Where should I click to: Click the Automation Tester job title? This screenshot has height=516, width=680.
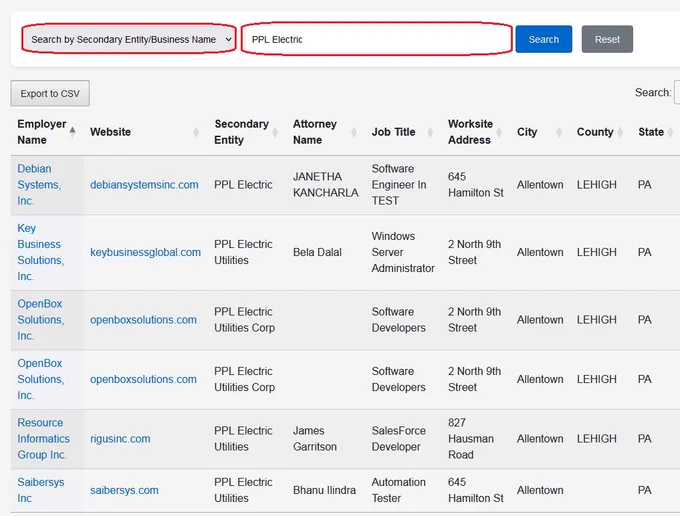[399, 490]
